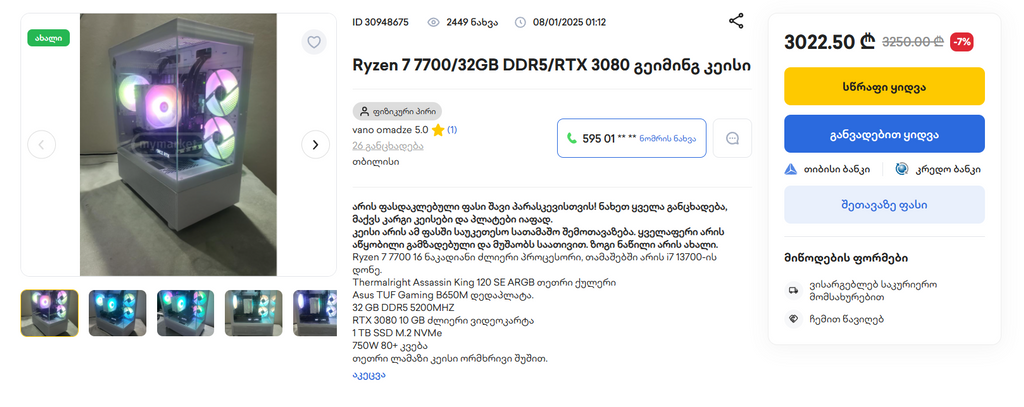This screenshot has height=407, width=1024.
Task: Click the date 08/01/2025 01:12
Action: (x=569, y=22)
